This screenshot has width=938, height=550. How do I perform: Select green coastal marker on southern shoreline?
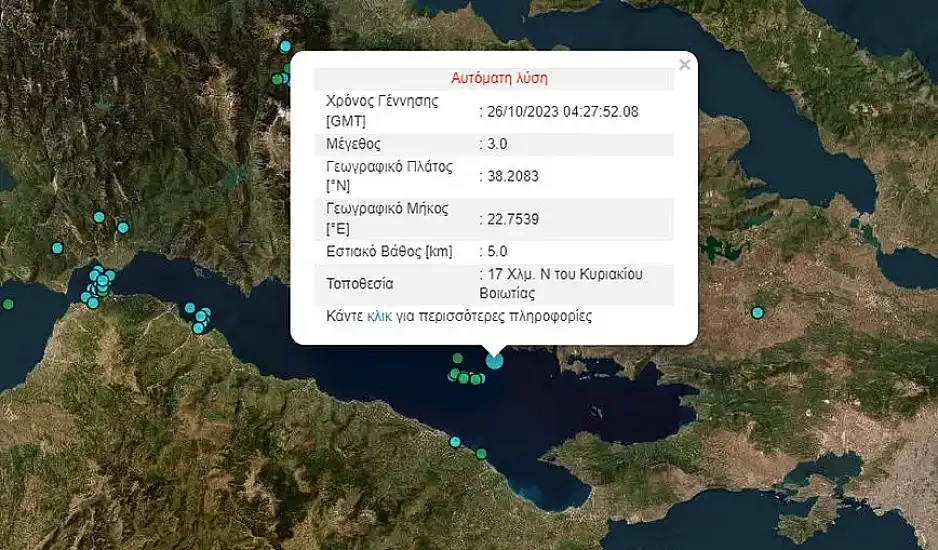point(481,454)
